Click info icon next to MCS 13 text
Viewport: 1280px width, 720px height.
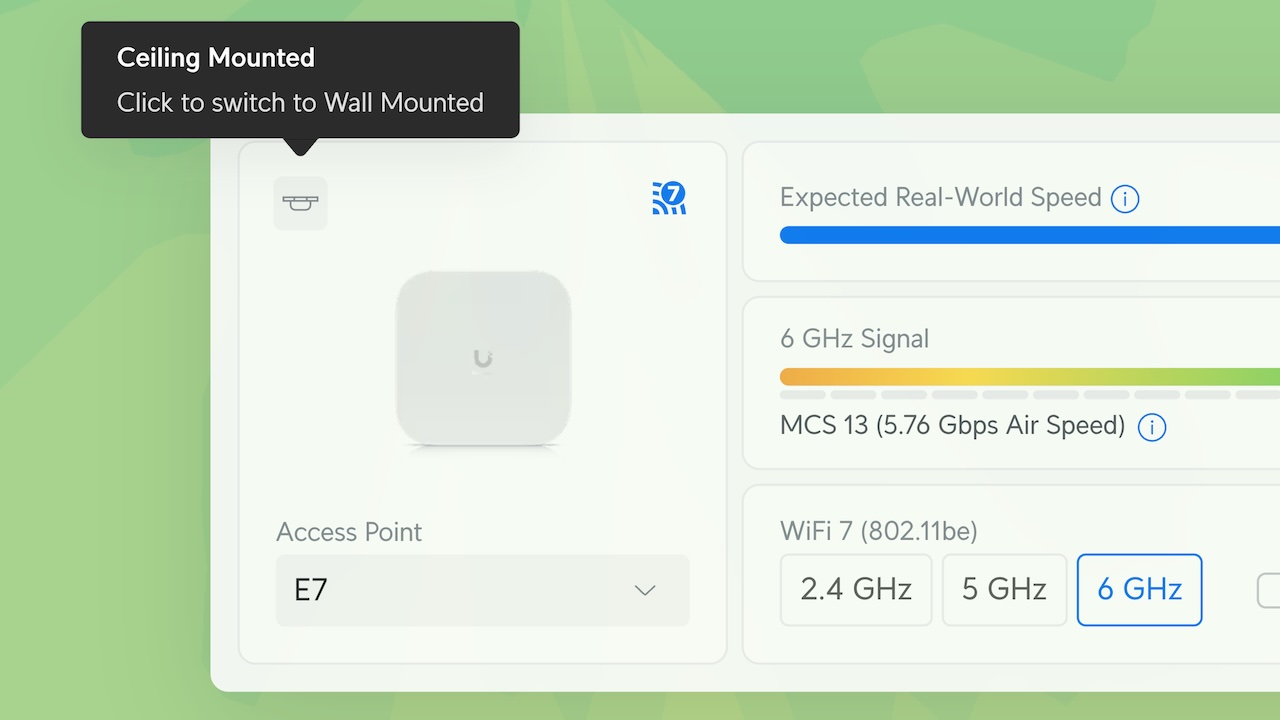pyautogui.click(x=1152, y=428)
